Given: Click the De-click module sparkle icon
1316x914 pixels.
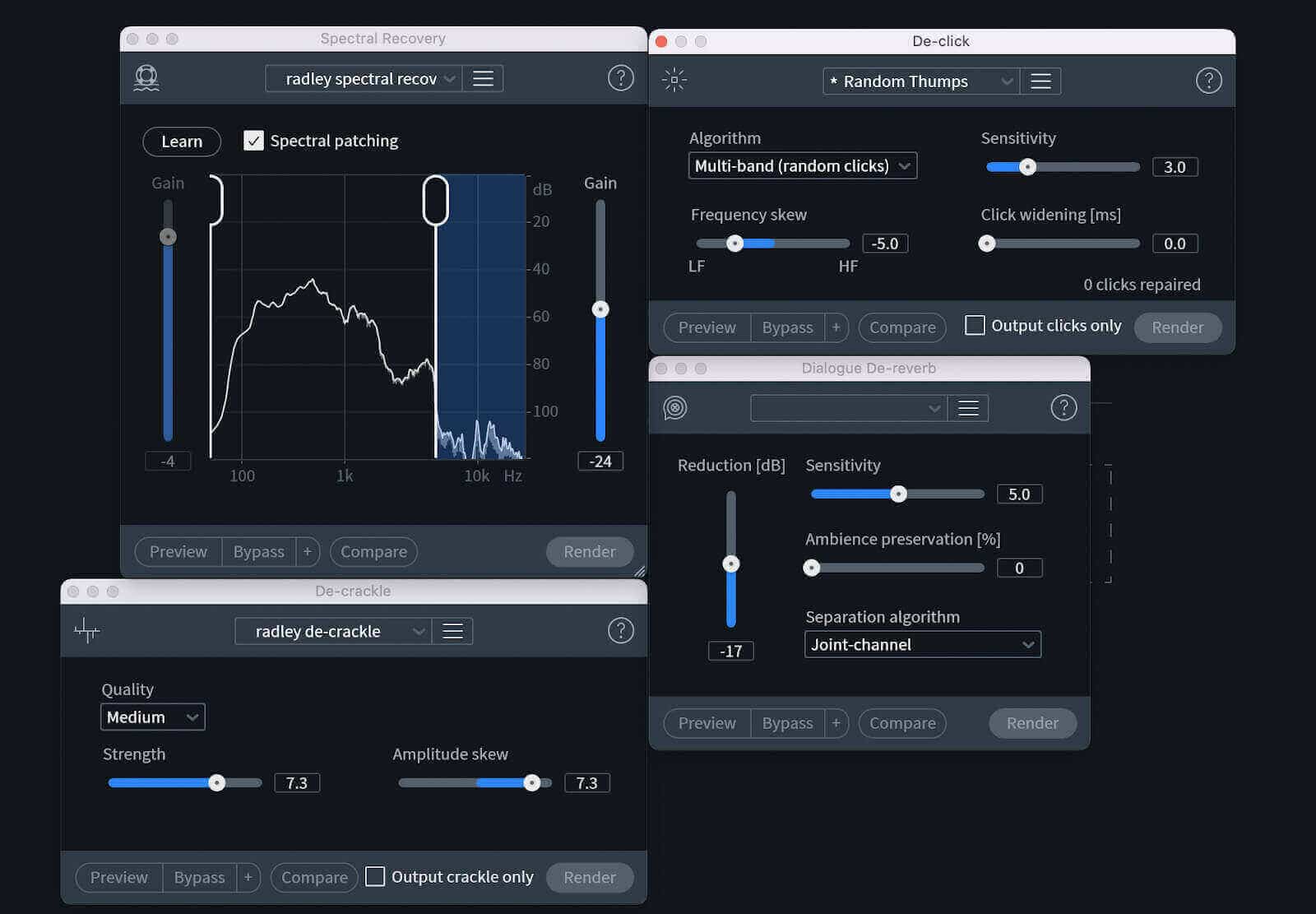Looking at the screenshot, I should (674, 80).
